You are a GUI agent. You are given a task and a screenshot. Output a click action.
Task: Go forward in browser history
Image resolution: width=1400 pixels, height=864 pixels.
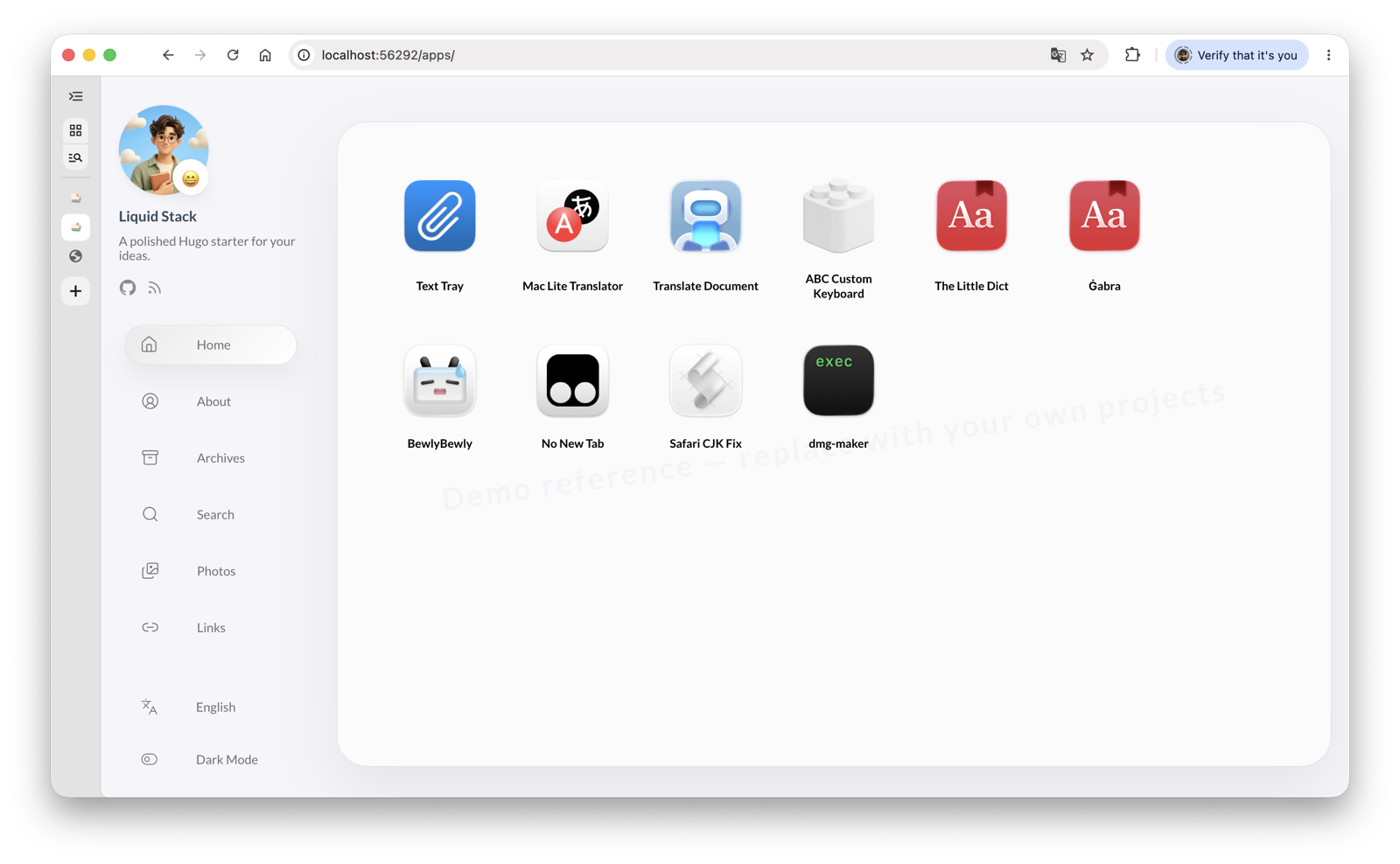(x=200, y=55)
